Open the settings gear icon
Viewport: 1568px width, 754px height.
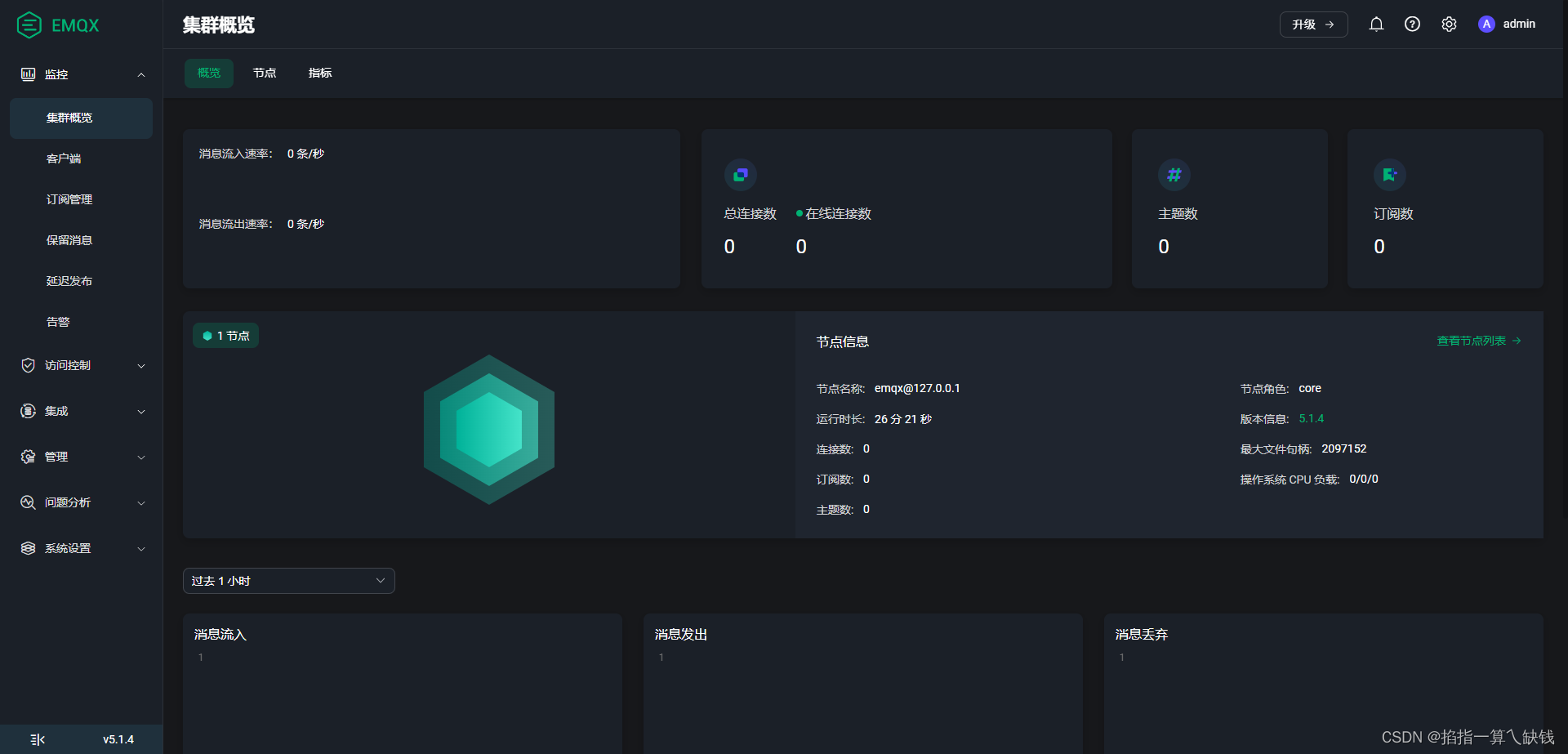1449,25
